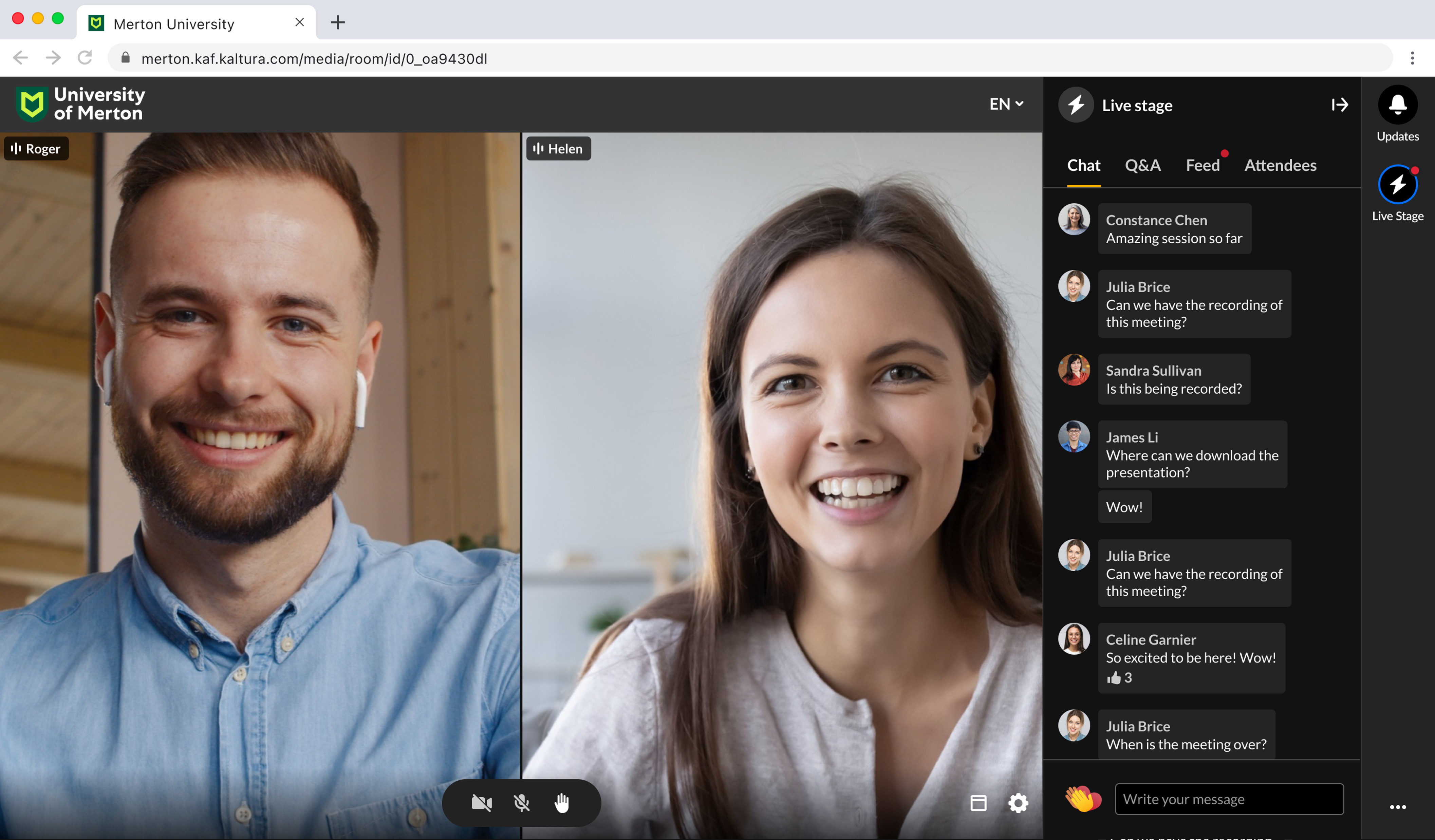Open the EN language dropdown
This screenshot has height=840, width=1435.
point(1006,104)
